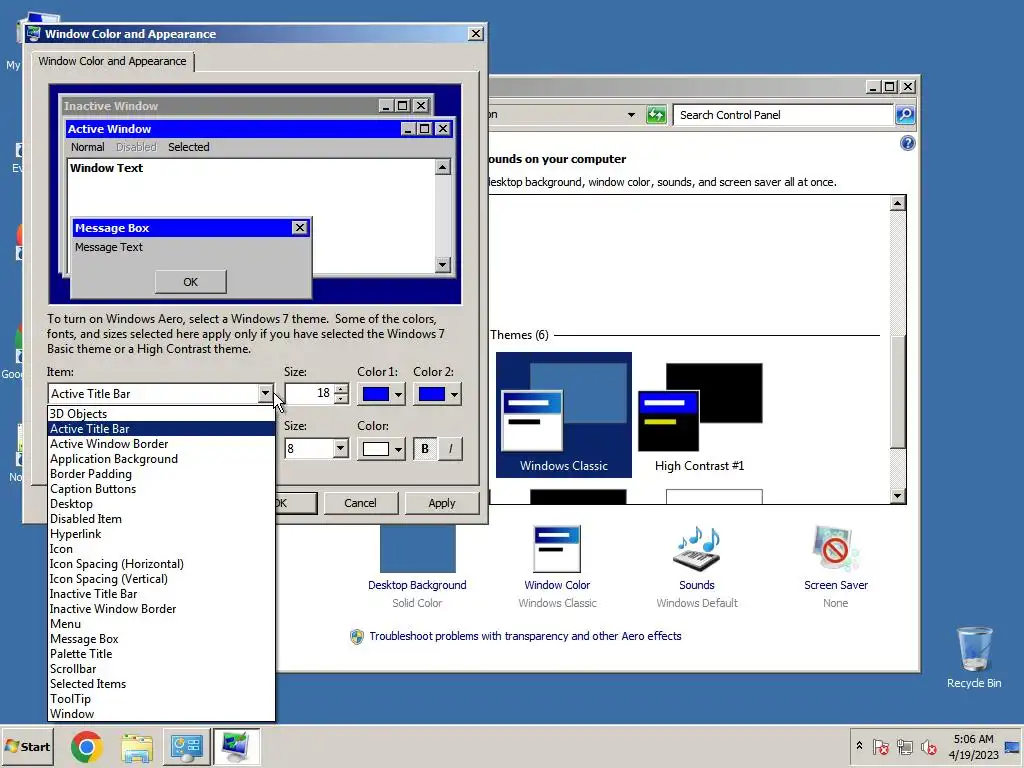1024x768 pixels.
Task: Click the item Size value field
Action: pos(310,394)
